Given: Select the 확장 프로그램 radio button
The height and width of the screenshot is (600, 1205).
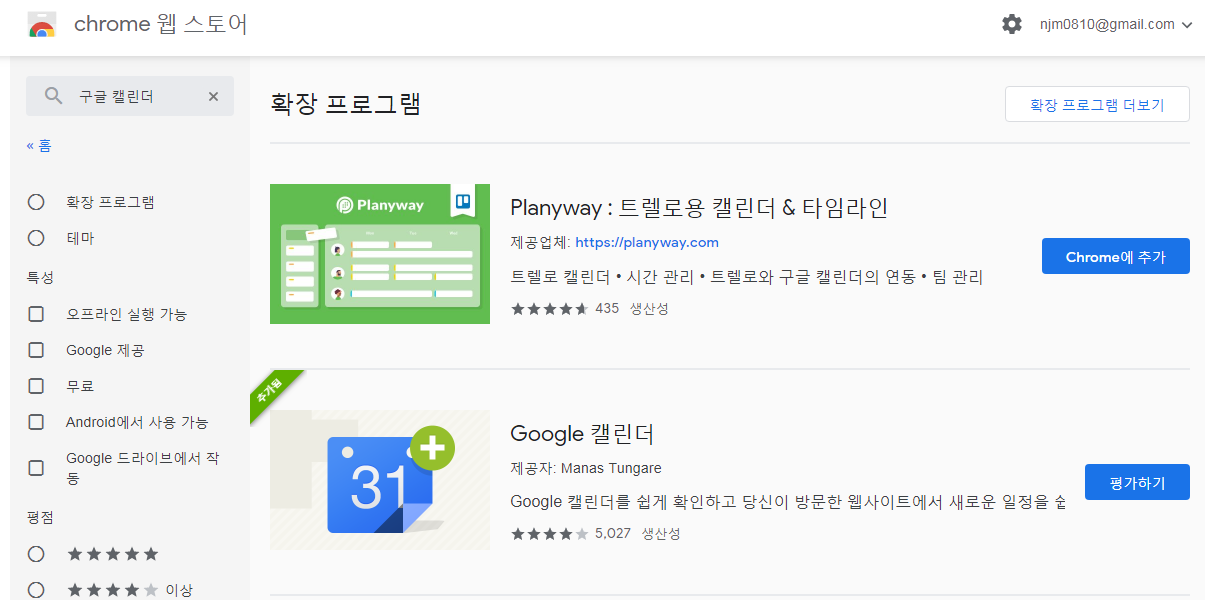Looking at the screenshot, I should [37, 202].
